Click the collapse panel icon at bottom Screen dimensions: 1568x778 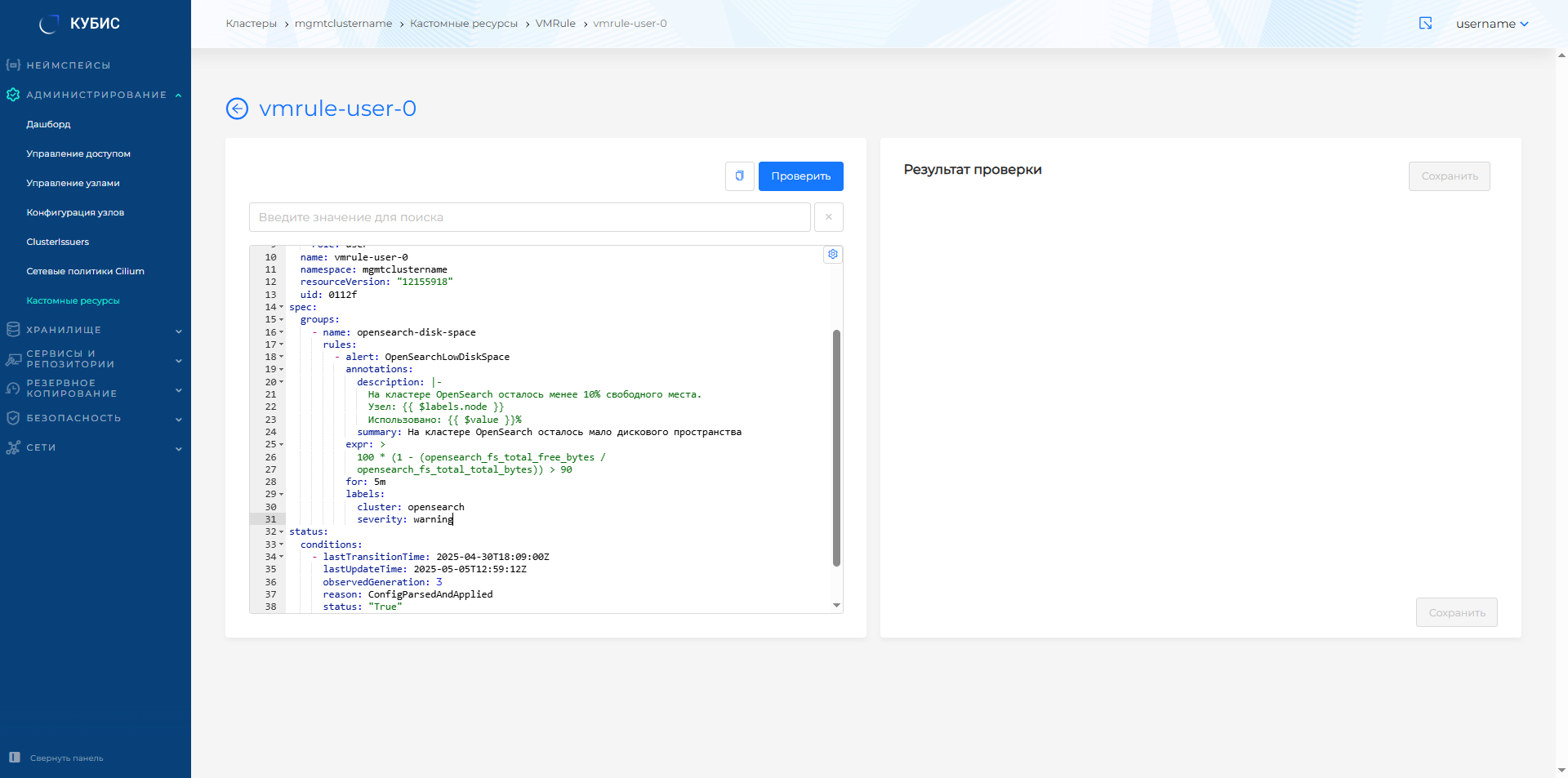15,758
